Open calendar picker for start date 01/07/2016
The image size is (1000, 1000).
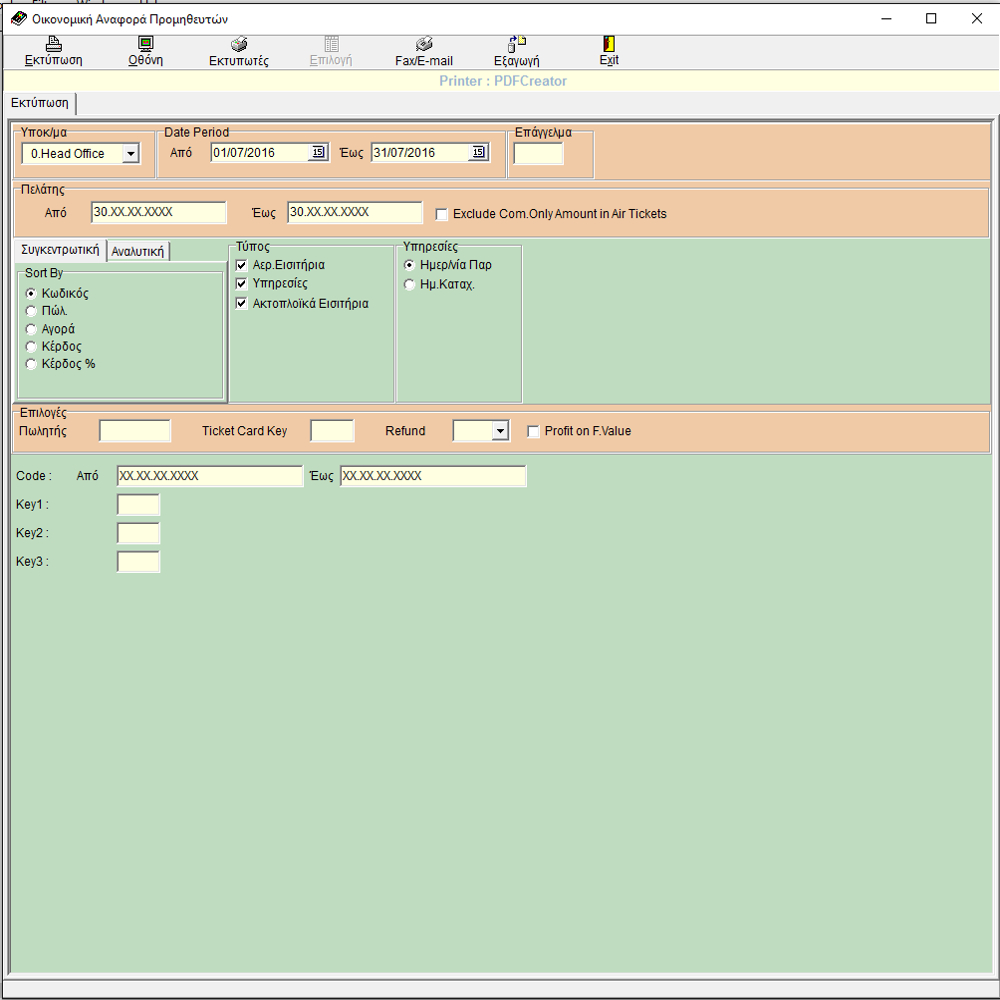pyautogui.click(x=318, y=153)
